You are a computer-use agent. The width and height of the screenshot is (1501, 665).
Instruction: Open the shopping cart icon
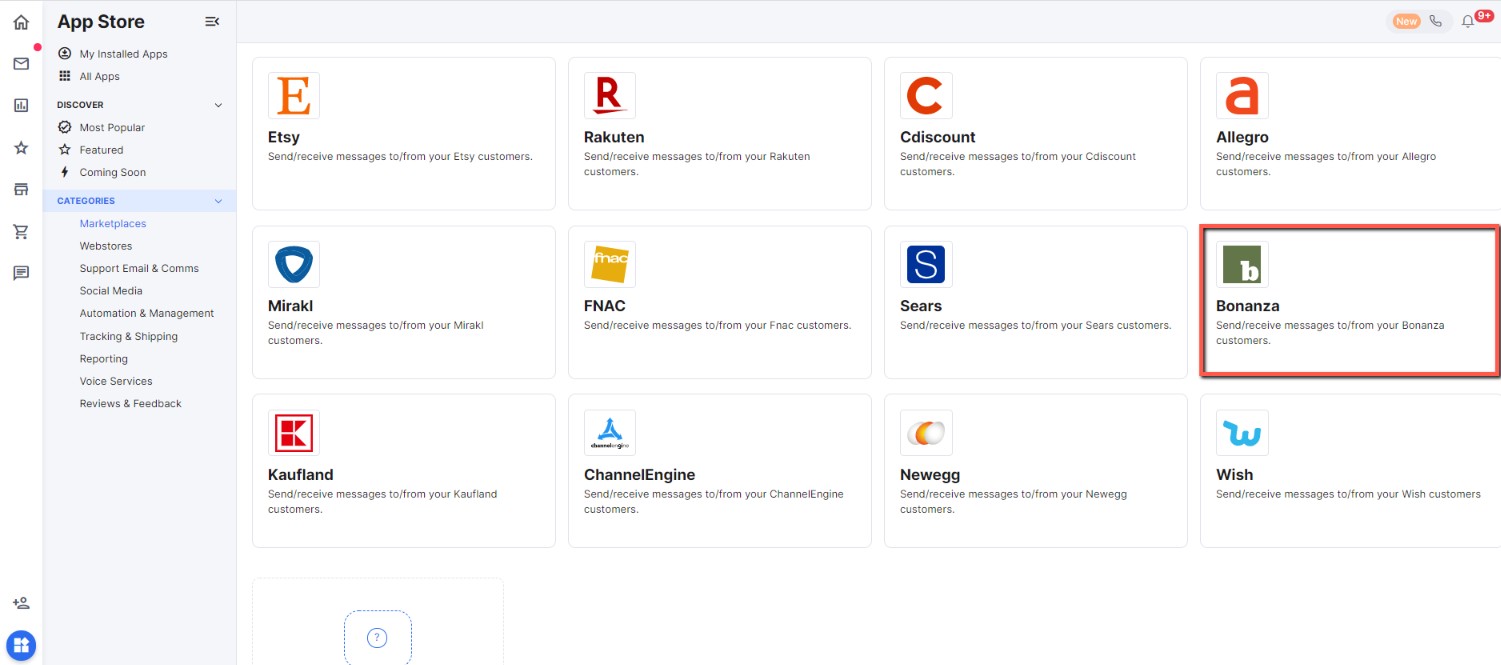[21, 232]
